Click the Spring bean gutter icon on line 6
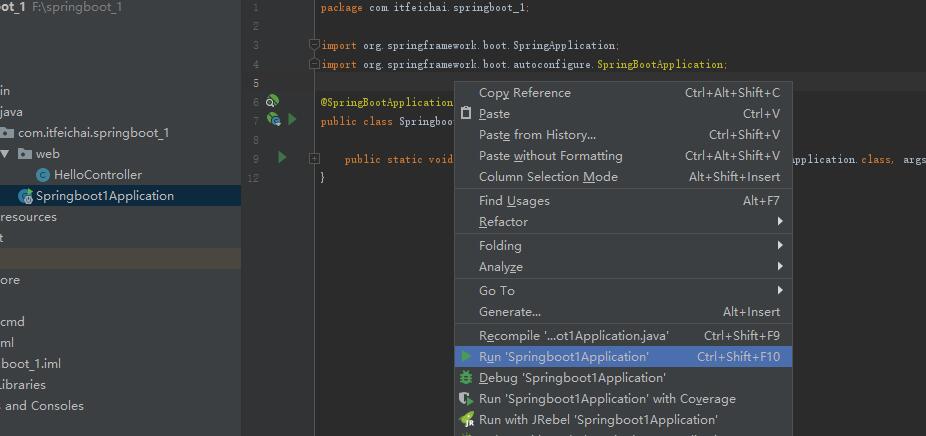Screen dimensions: 926x436 click(272, 100)
